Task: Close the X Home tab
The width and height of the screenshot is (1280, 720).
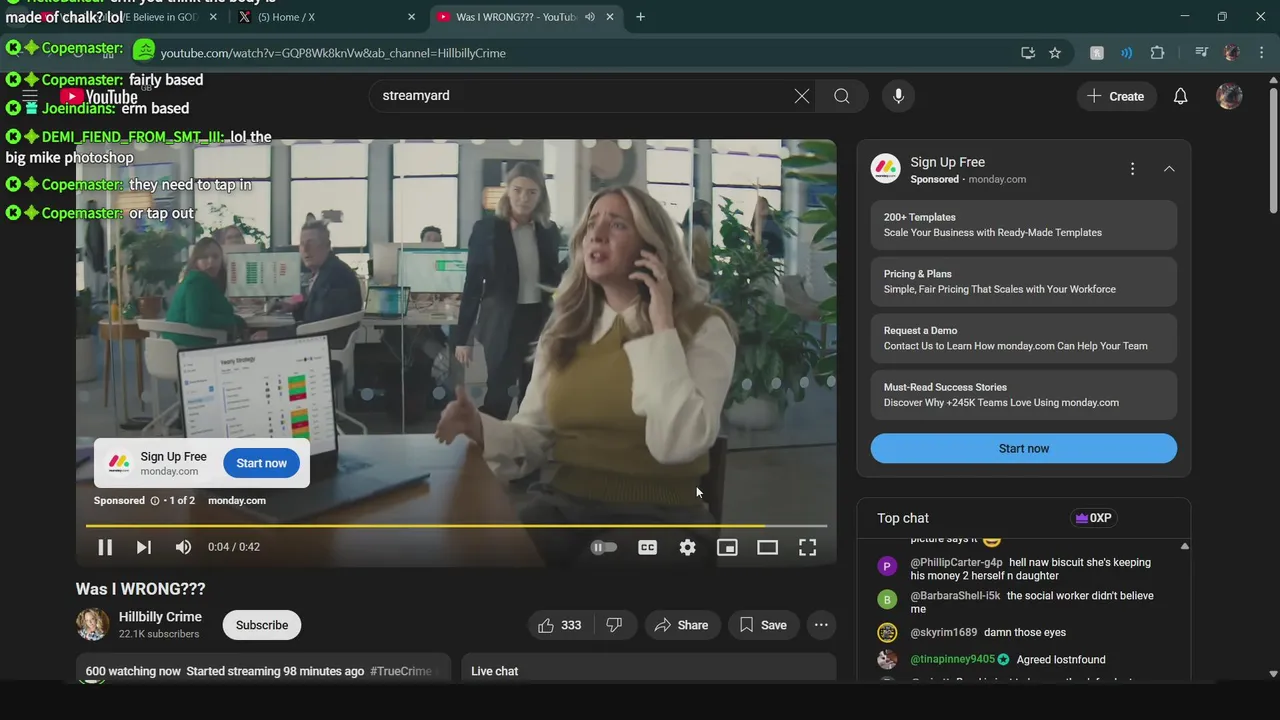Action: click(411, 17)
